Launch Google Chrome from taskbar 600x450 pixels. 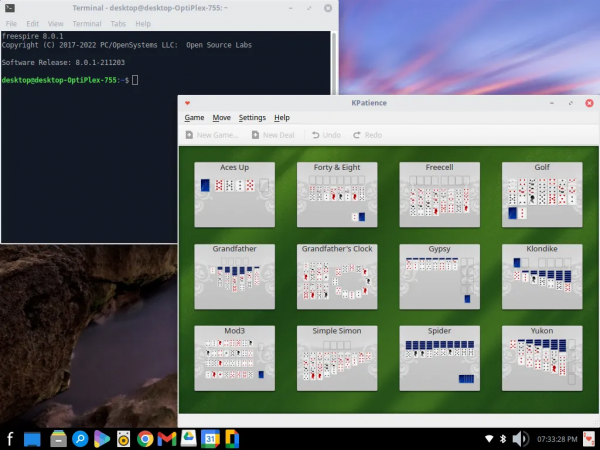coord(145,439)
